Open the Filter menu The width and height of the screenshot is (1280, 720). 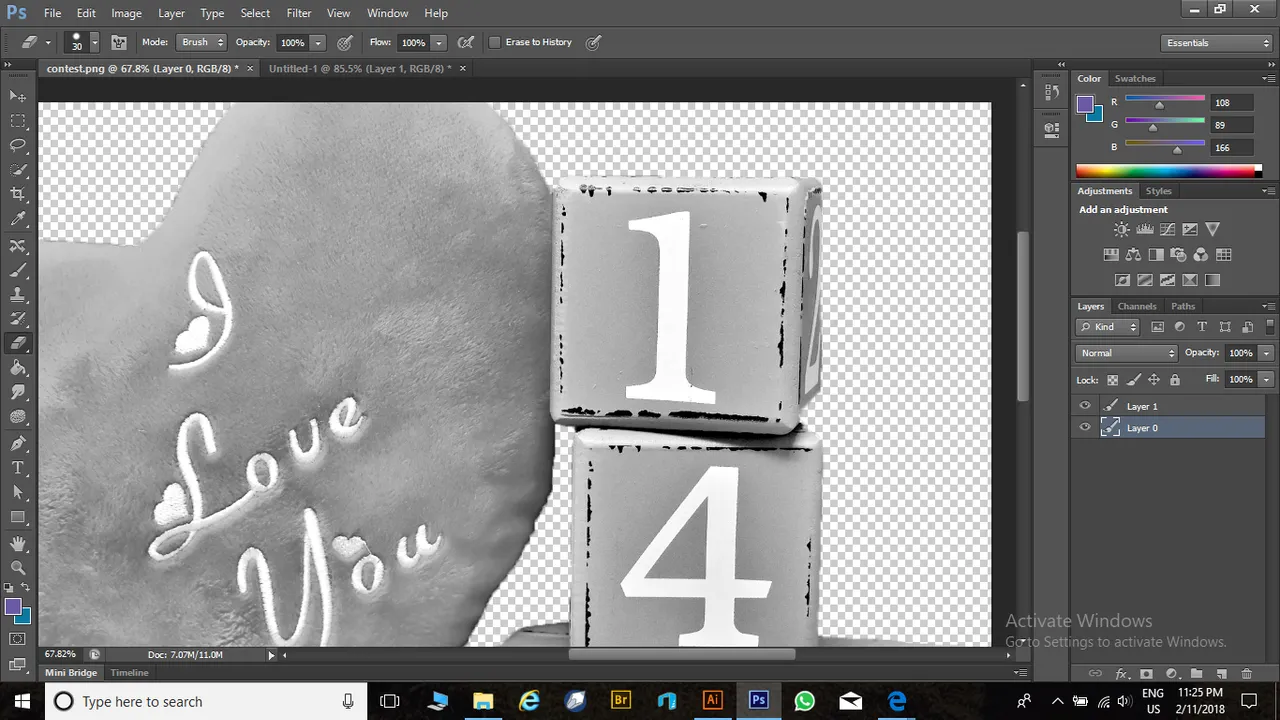click(x=298, y=13)
